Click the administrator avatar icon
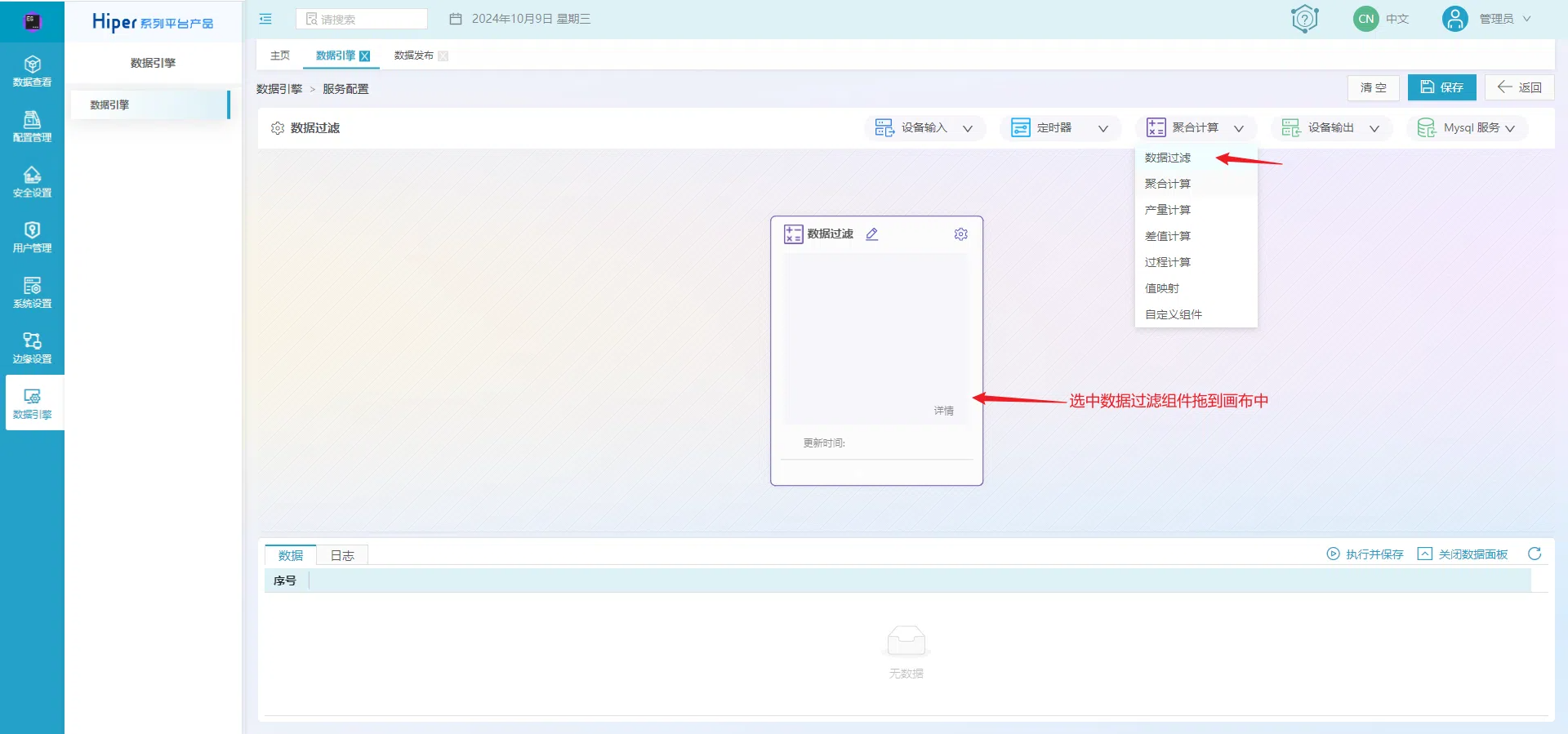The width and height of the screenshot is (1568, 734). tap(1454, 19)
